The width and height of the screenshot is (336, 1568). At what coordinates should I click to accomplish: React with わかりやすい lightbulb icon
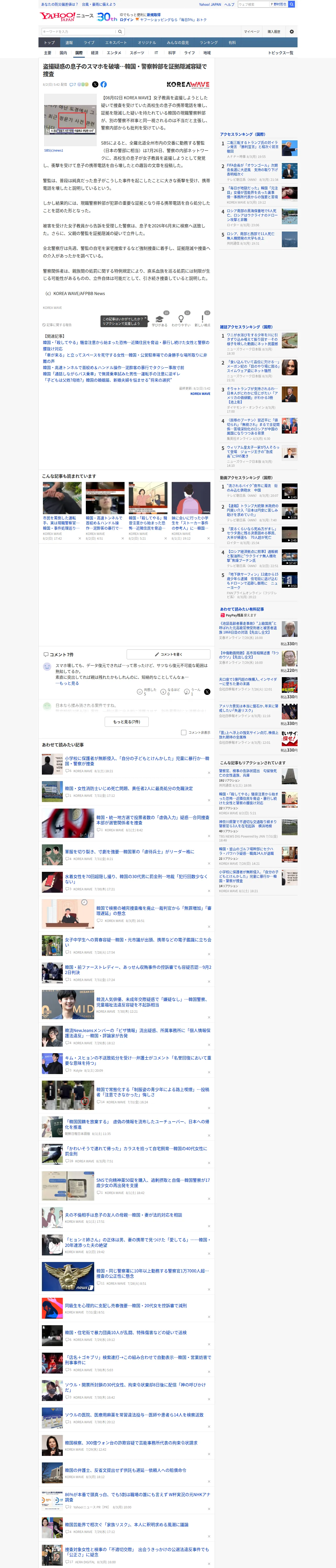coord(181,319)
